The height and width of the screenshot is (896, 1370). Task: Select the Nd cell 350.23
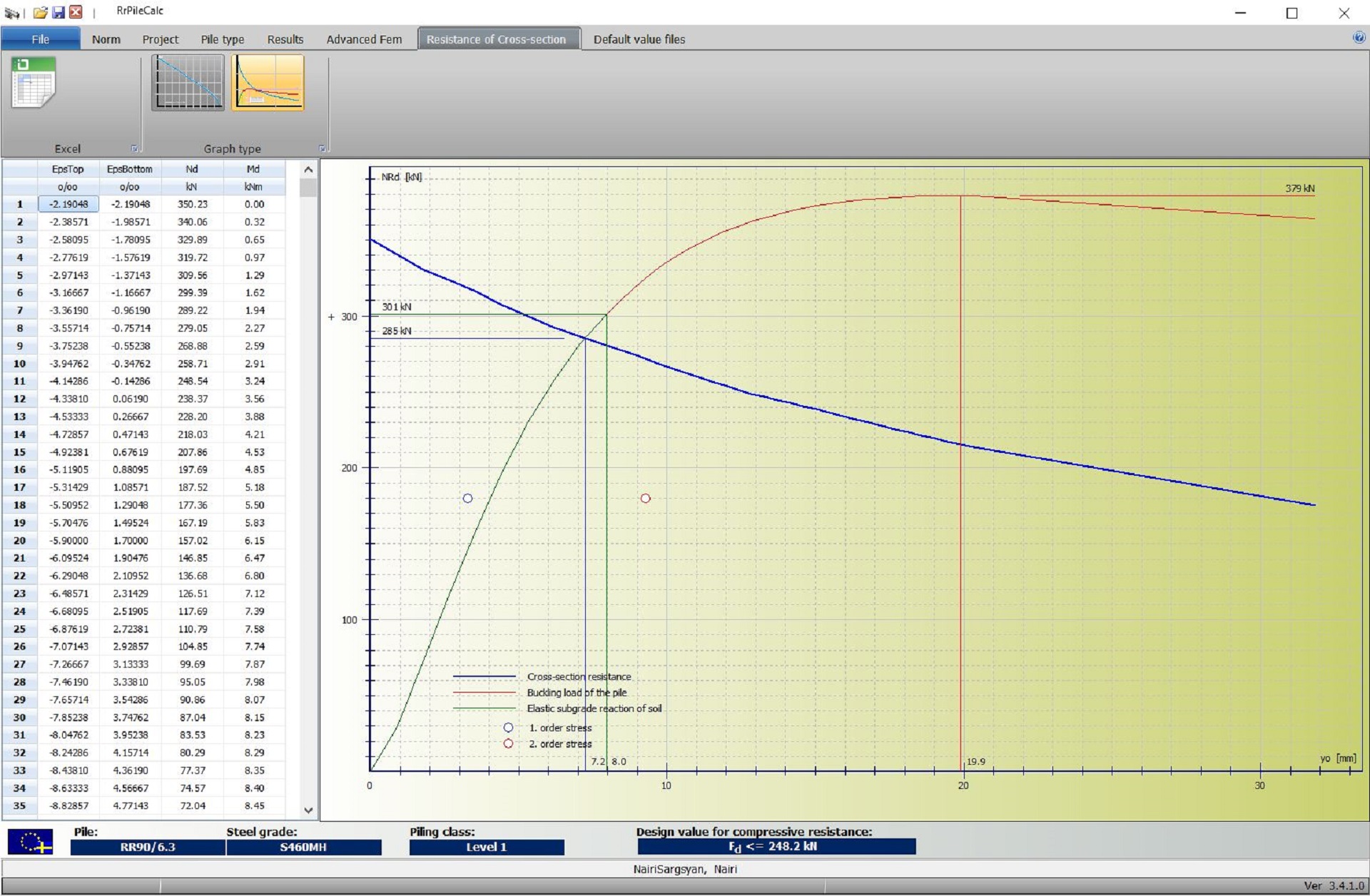[192, 204]
